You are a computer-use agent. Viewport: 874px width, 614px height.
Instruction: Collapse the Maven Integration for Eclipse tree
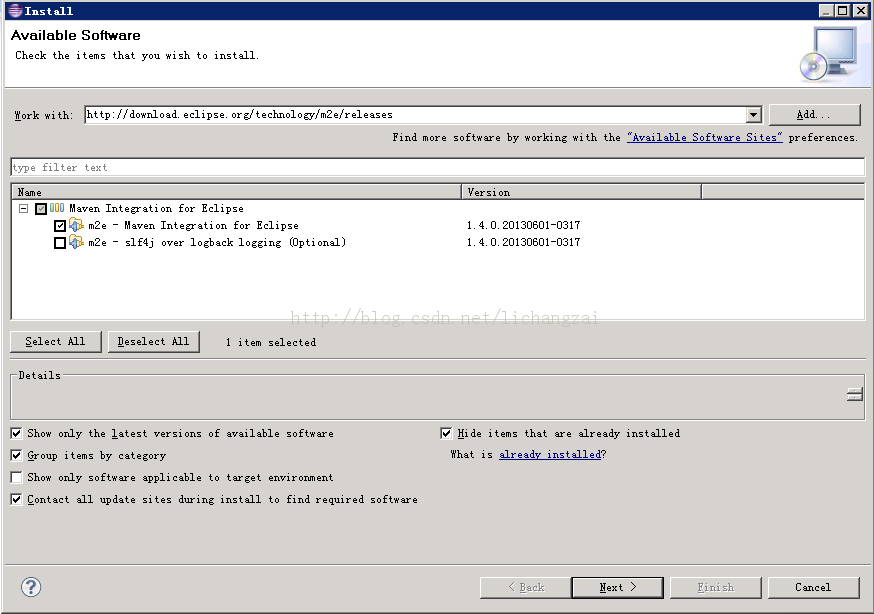pyautogui.click(x=23, y=209)
